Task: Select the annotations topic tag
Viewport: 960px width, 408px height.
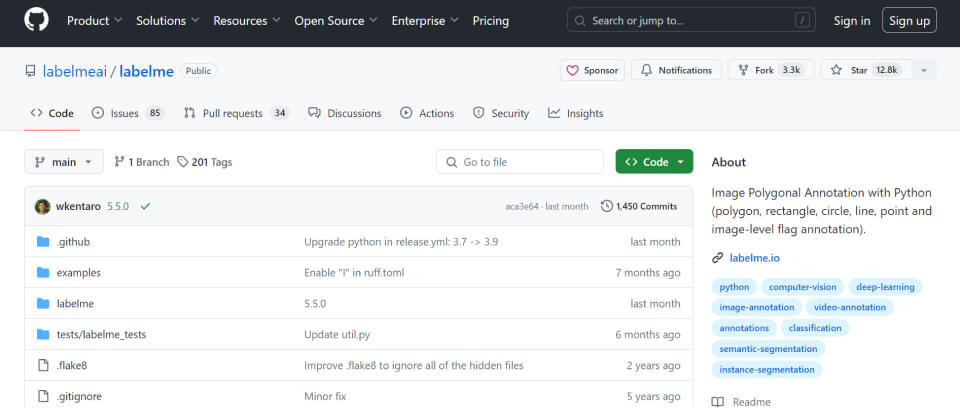Action: click(744, 328)
